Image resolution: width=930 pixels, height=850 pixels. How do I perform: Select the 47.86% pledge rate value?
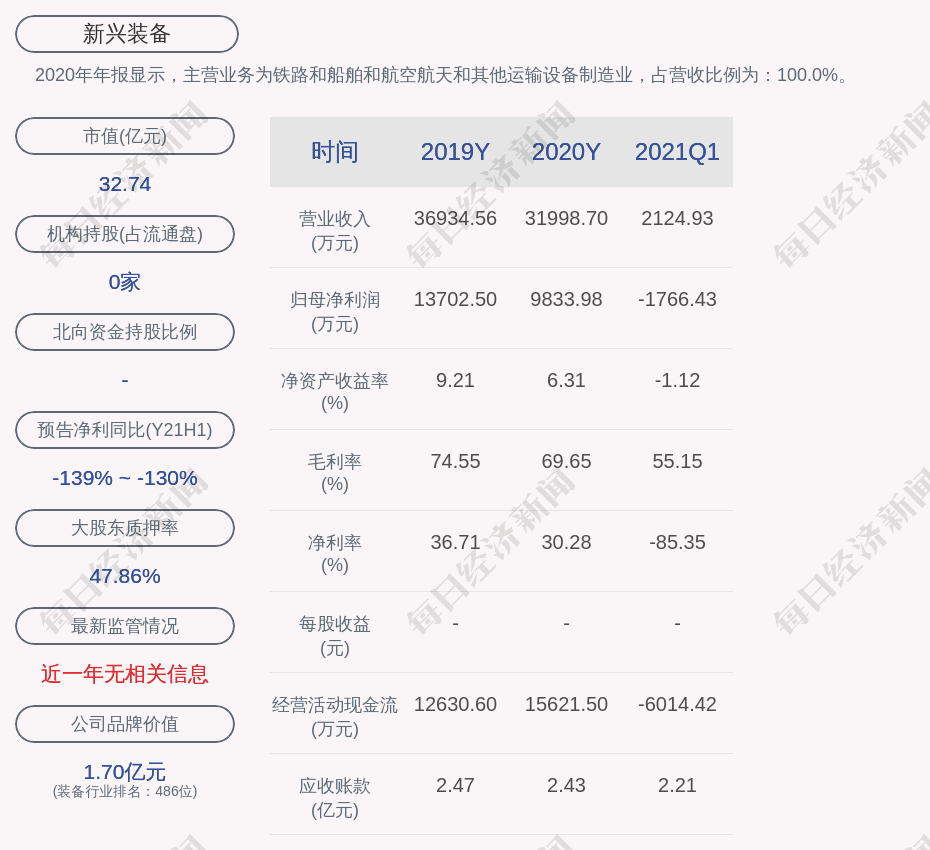pos(125,575)
